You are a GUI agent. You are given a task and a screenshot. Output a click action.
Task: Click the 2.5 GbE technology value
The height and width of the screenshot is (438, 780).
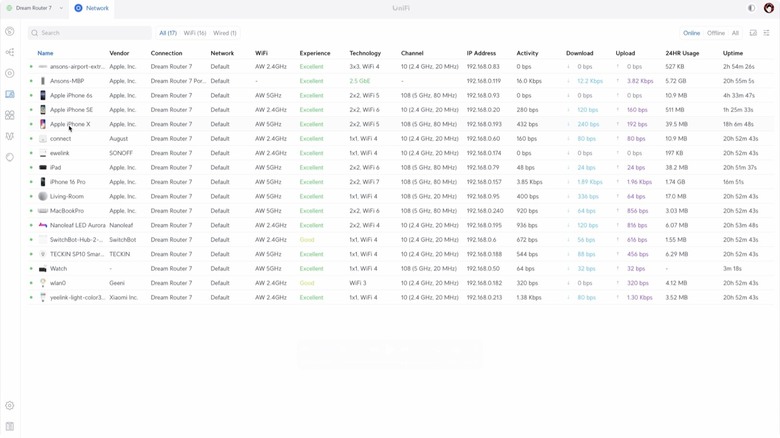pyautogui.click(x=359, y=81)
